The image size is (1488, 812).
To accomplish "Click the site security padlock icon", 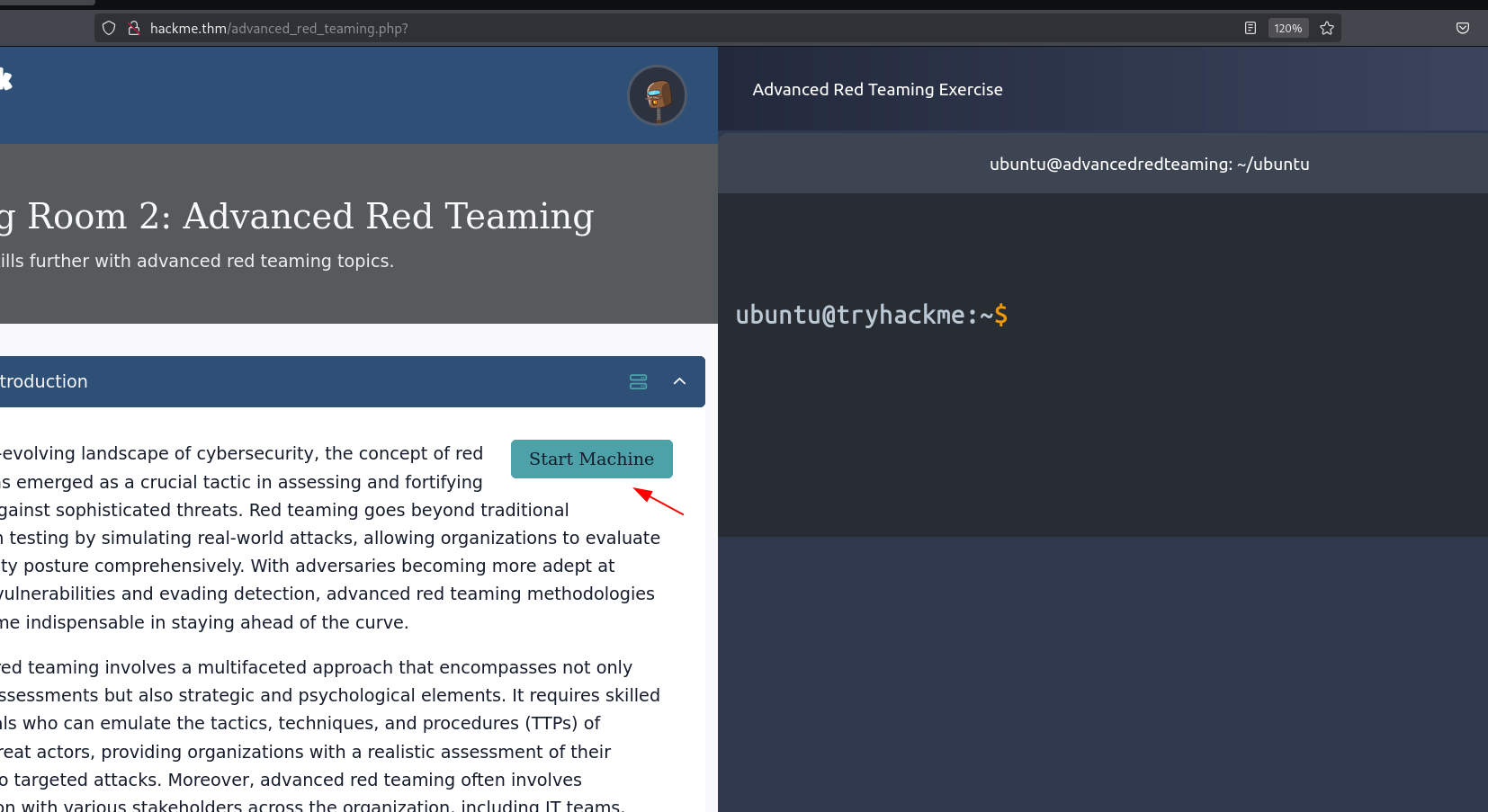I will coord(133,28).
